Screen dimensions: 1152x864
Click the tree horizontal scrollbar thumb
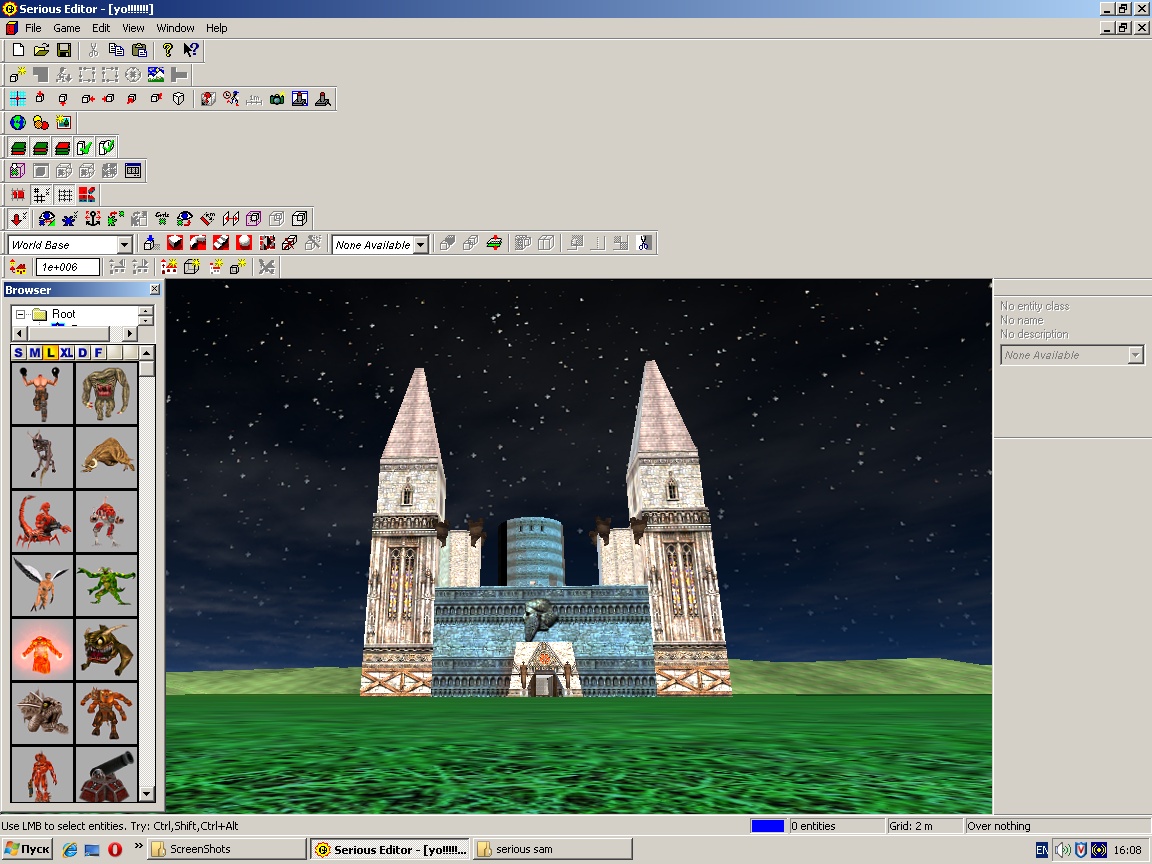pos(68,334)
